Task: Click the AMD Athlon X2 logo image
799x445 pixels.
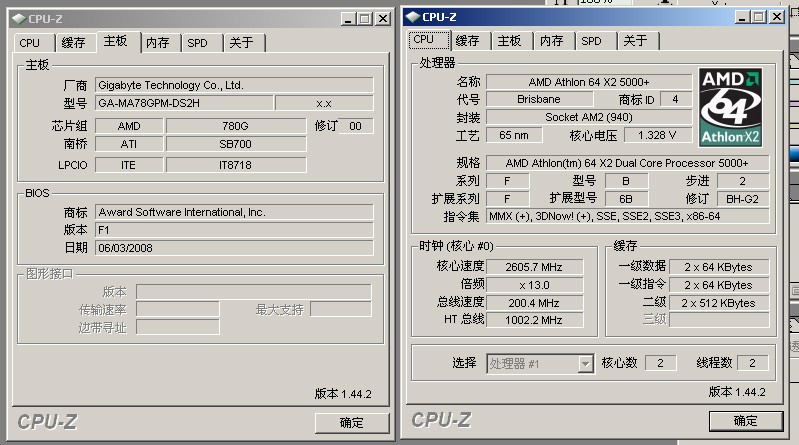Action: (731, 108)
